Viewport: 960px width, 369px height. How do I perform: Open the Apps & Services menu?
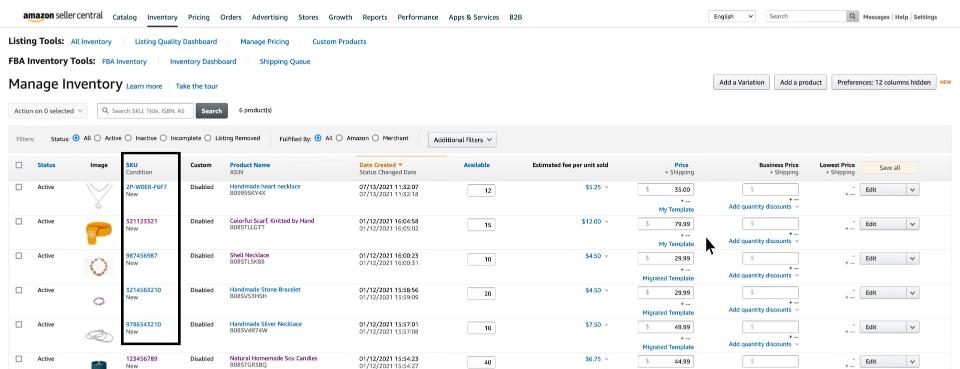click(x=474, y=18)
